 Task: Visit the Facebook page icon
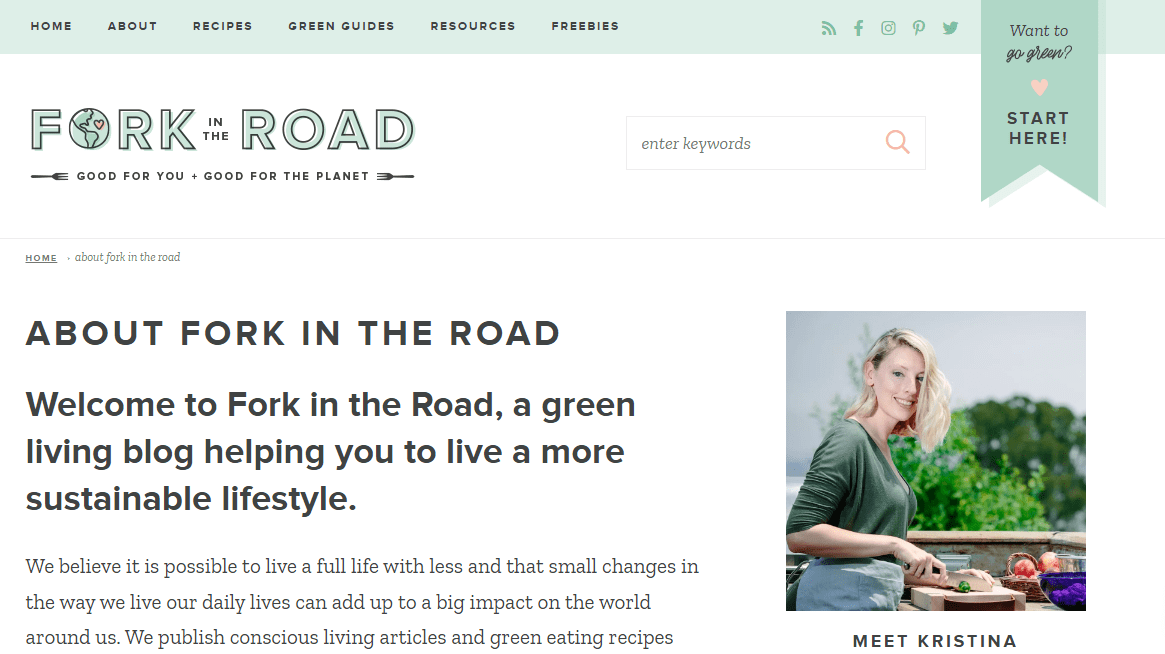tap(858, 28)
